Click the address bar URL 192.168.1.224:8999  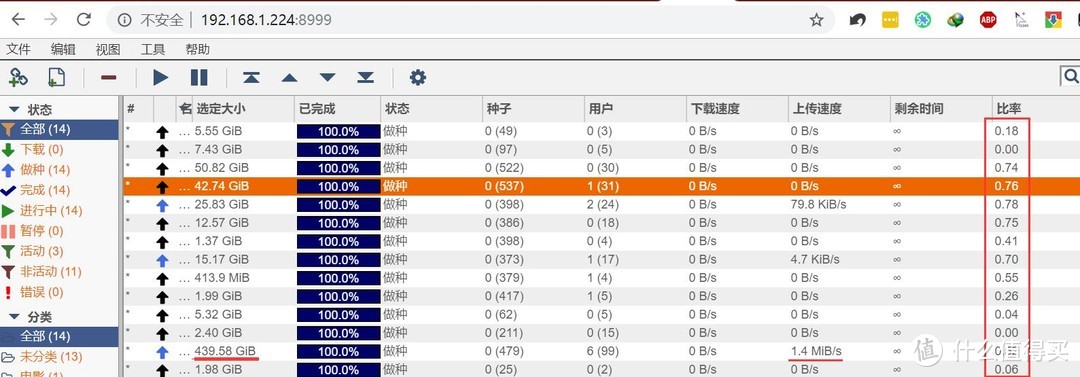coord(266,20)
